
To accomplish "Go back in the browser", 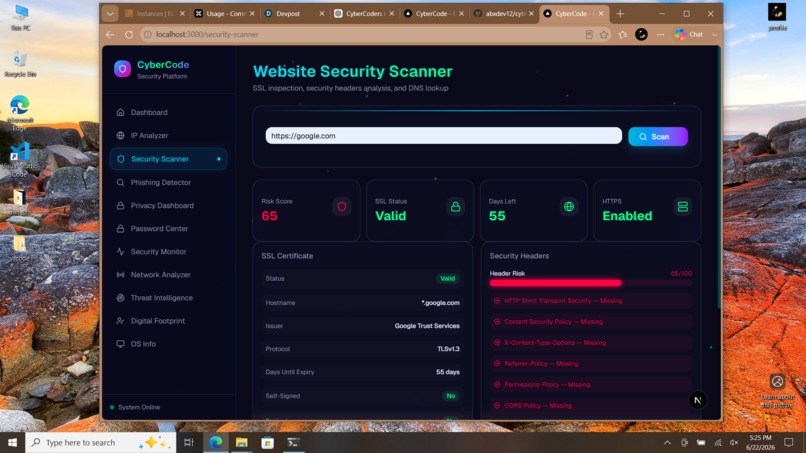I will pyautogui.click(x=111, y=34).
